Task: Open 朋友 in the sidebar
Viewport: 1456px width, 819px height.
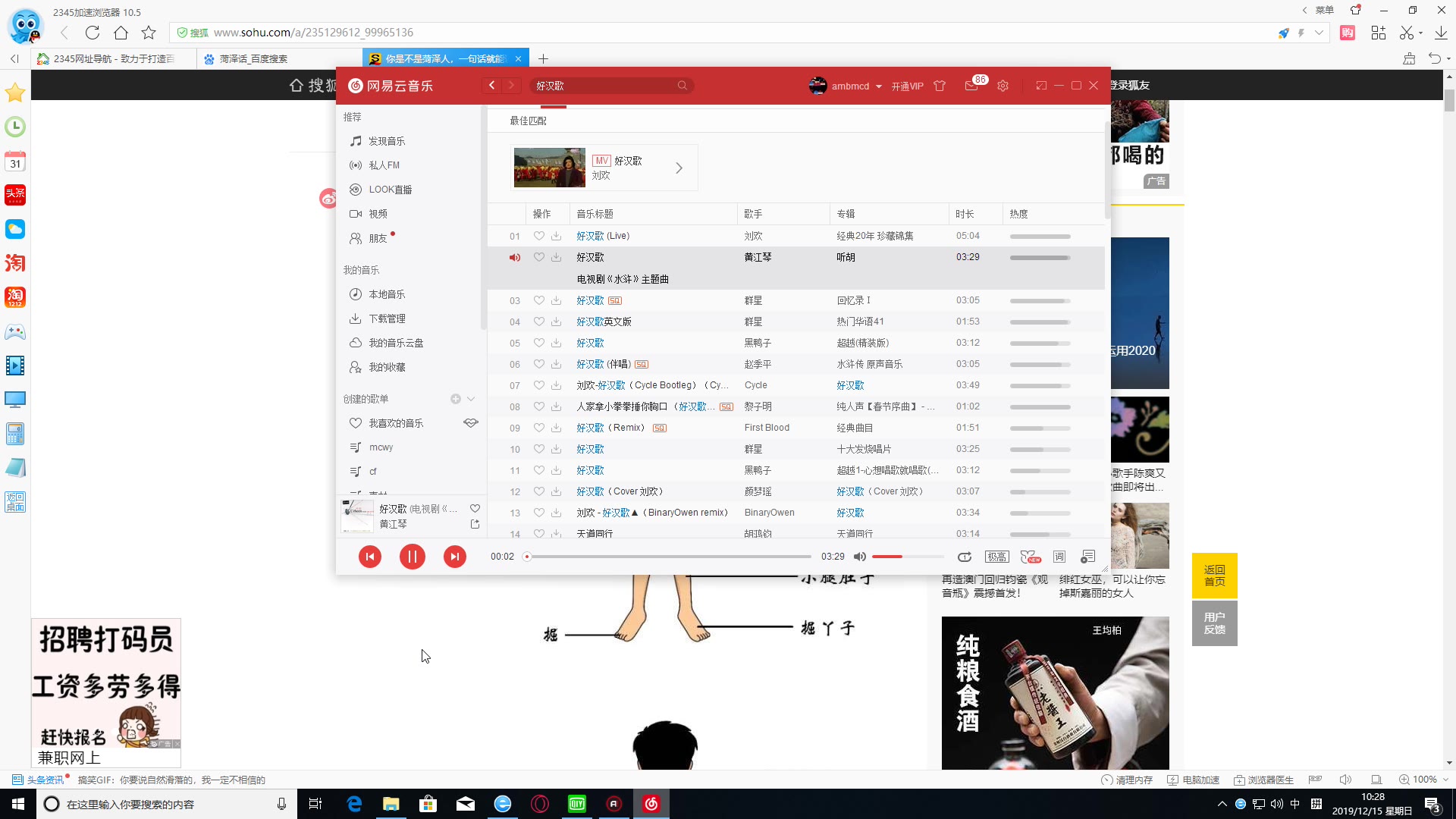Action: (378, 238)
